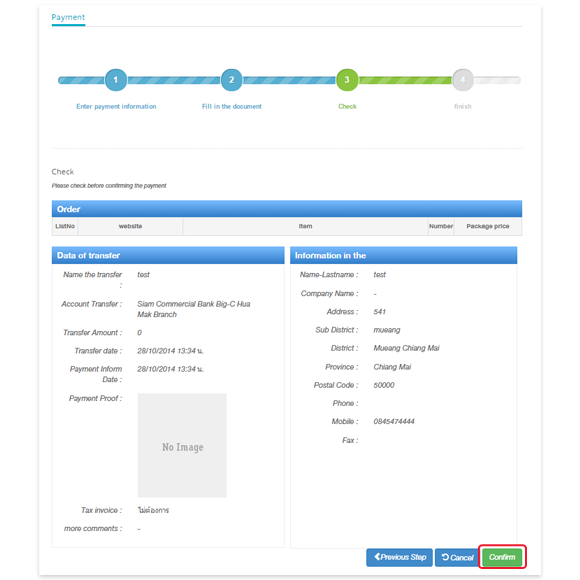
Task: Confirm the payment with Confirm button
Action: pyautogui.click(x=502, y=557)
